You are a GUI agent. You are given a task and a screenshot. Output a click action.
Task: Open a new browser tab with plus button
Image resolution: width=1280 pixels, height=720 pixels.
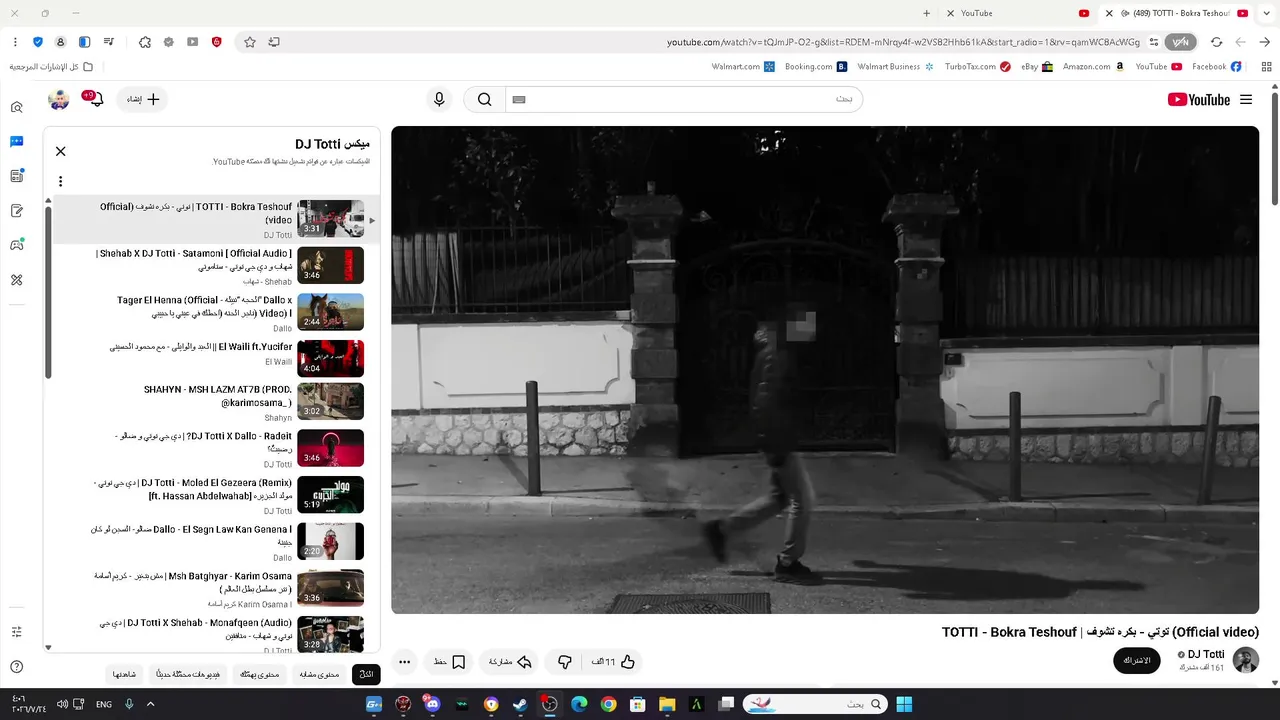tap(927, 13)
